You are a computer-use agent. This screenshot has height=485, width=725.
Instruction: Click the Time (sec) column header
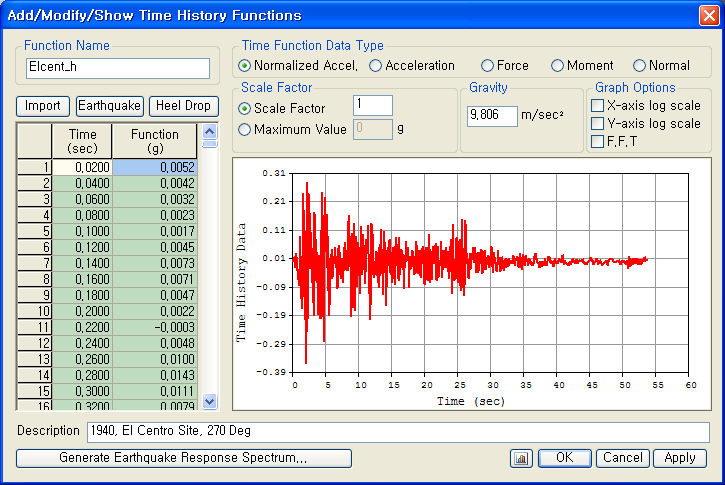tap(82, 141)
